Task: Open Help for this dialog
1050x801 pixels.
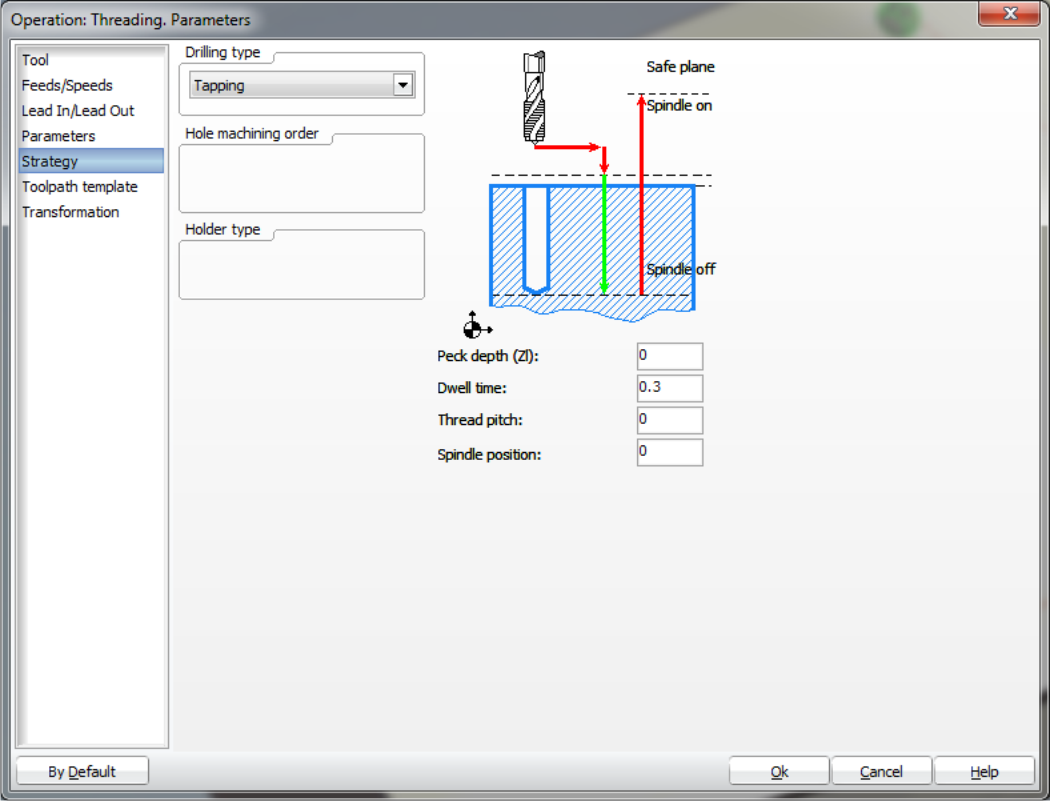Action: pyautogui.click(x=984, y=772)
